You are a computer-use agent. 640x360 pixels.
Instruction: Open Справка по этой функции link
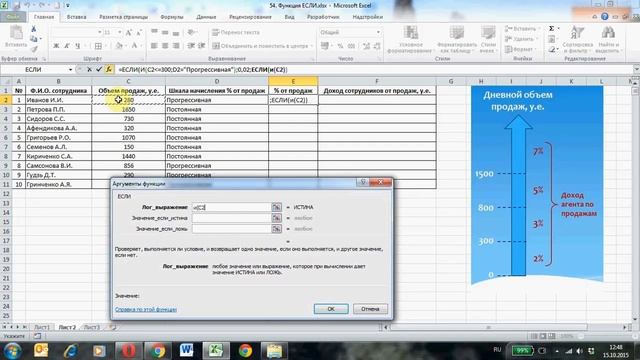click(146, 309)
